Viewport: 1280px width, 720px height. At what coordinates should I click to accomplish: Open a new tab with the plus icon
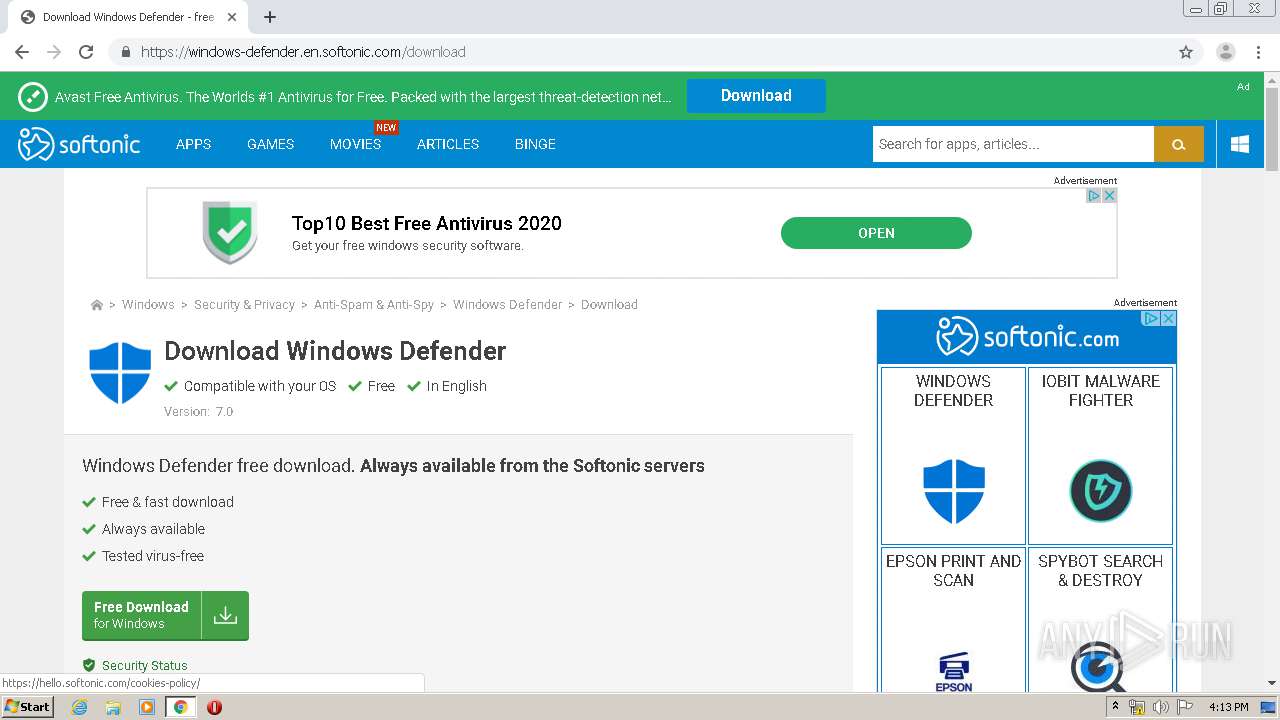[x=270, y=17]
